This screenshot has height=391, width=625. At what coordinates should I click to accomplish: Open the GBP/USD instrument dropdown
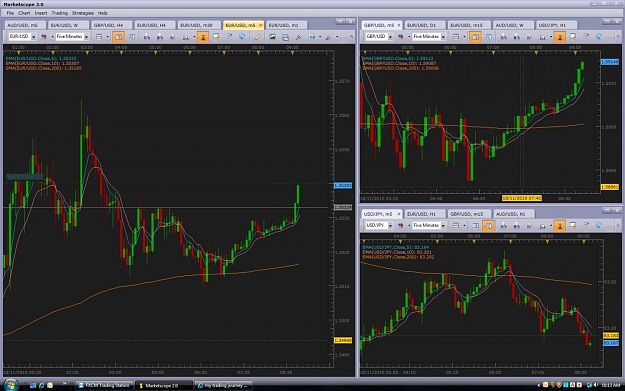(390, 37)
